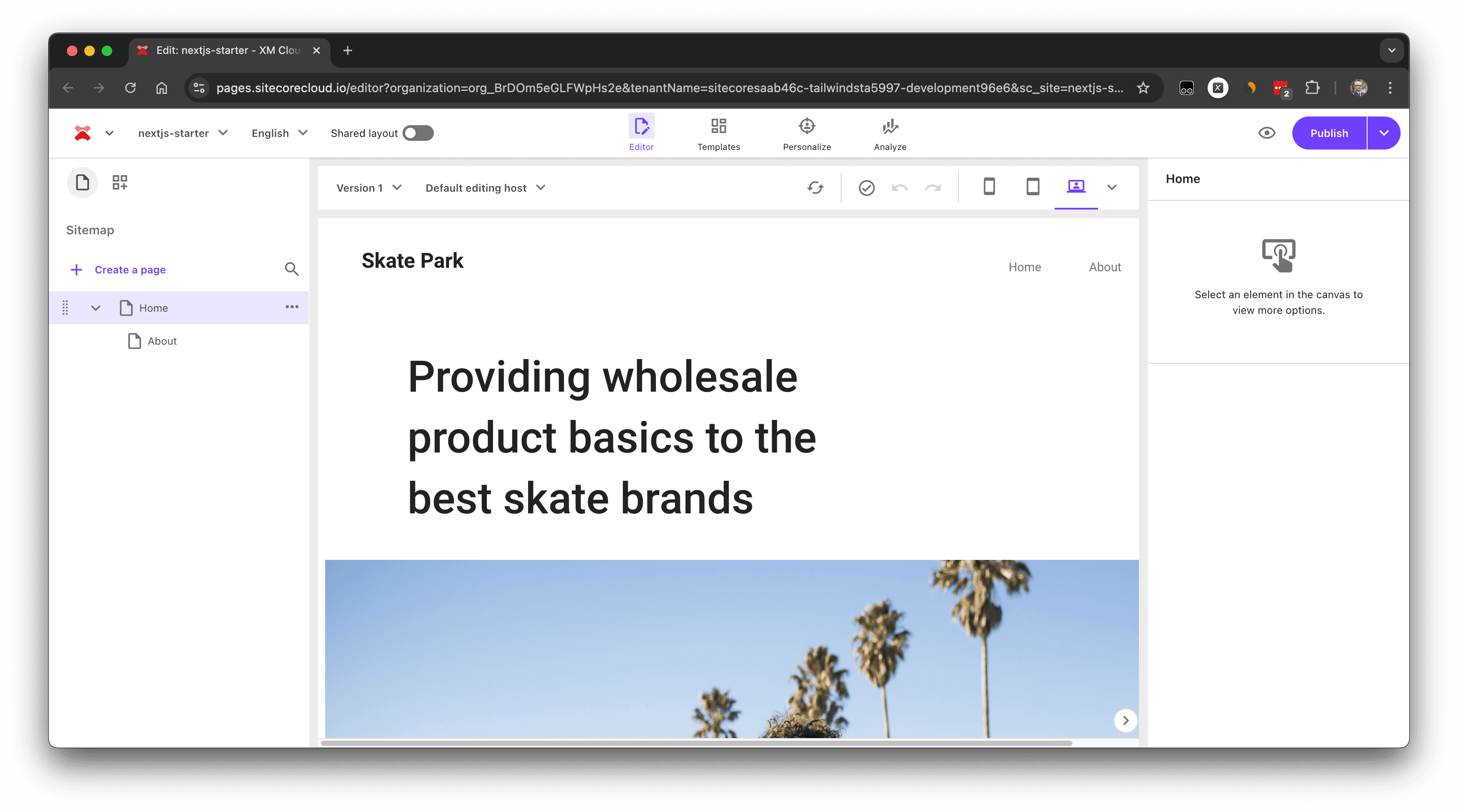Collapse the Home page tree node
Screen dimensions: 1458x812
tap(96, 308)
